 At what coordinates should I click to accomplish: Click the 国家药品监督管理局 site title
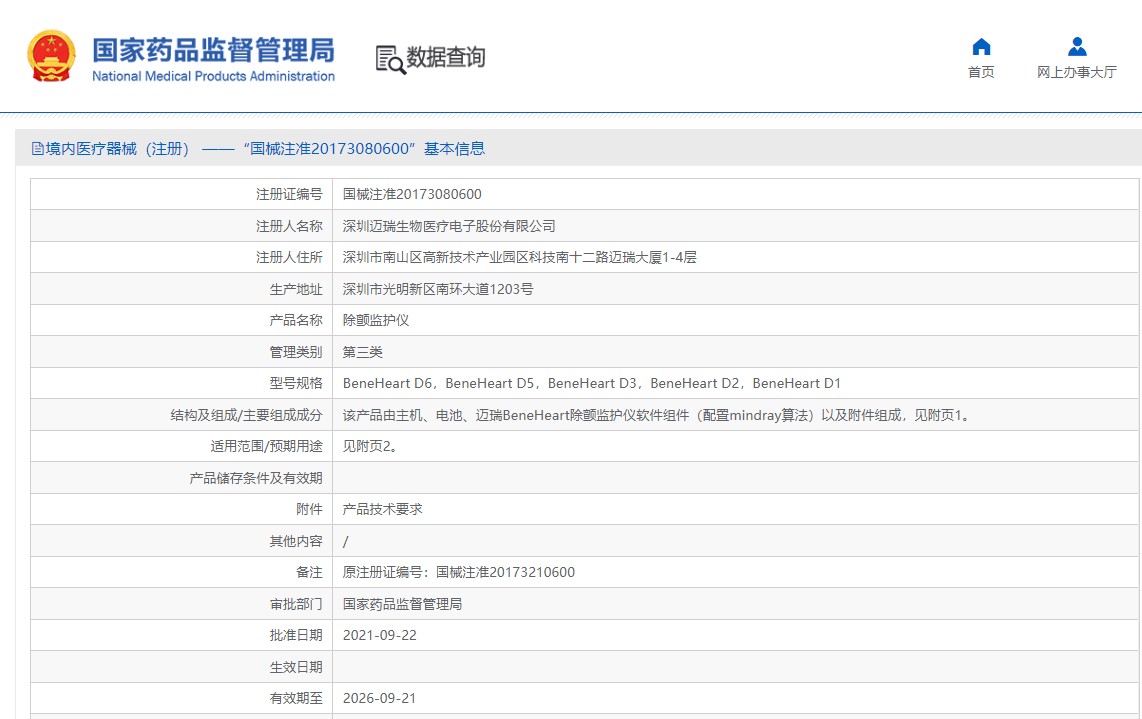(x=213, y=49)
